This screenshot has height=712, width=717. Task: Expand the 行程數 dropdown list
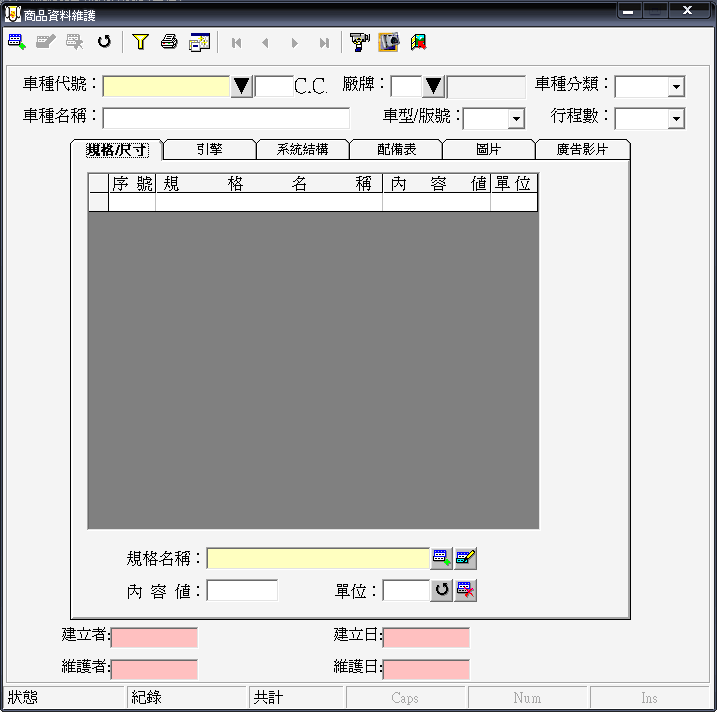676,119
